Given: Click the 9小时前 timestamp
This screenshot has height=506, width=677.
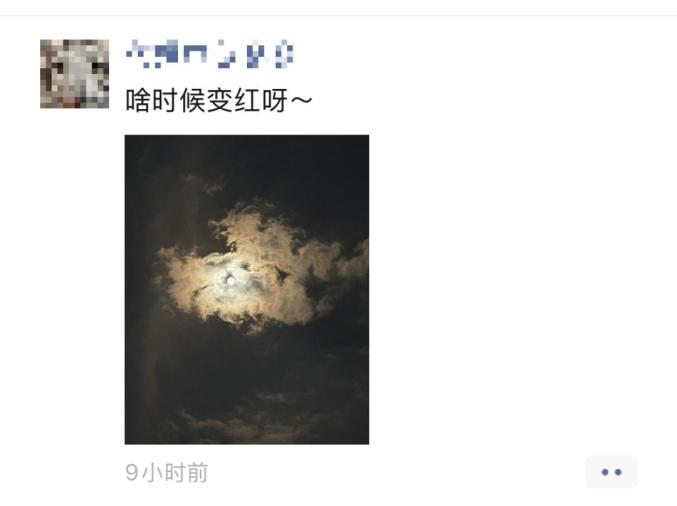Looking at the screenshot, I should pyautogui.click(x=167, y=472).
